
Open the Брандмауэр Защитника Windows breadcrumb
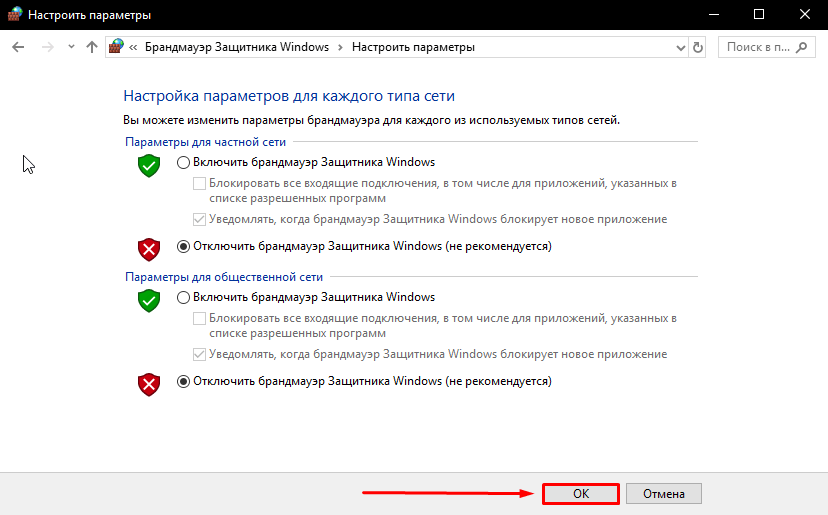(x=237, y=47)
